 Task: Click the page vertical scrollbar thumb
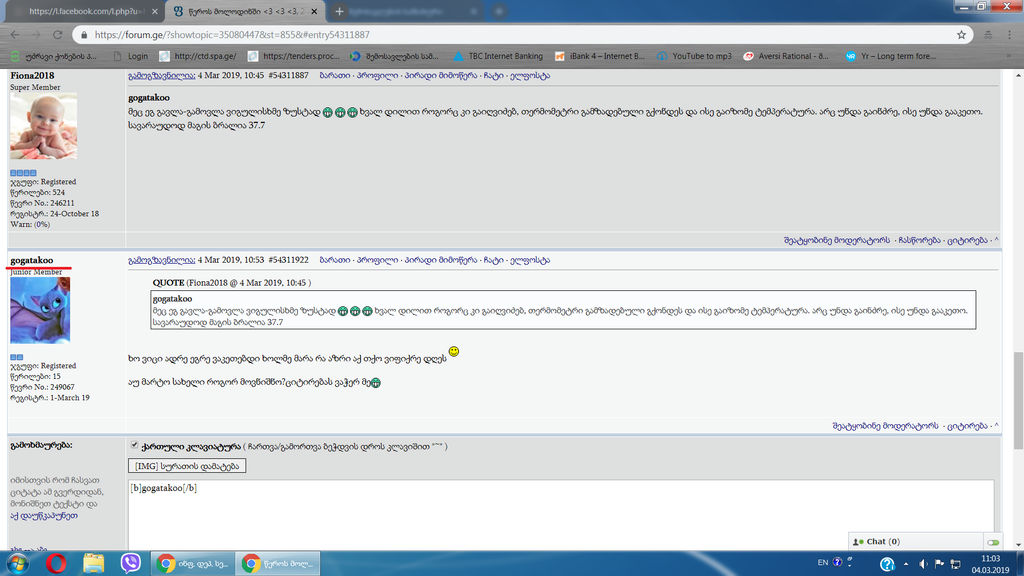click(1018, 400)
